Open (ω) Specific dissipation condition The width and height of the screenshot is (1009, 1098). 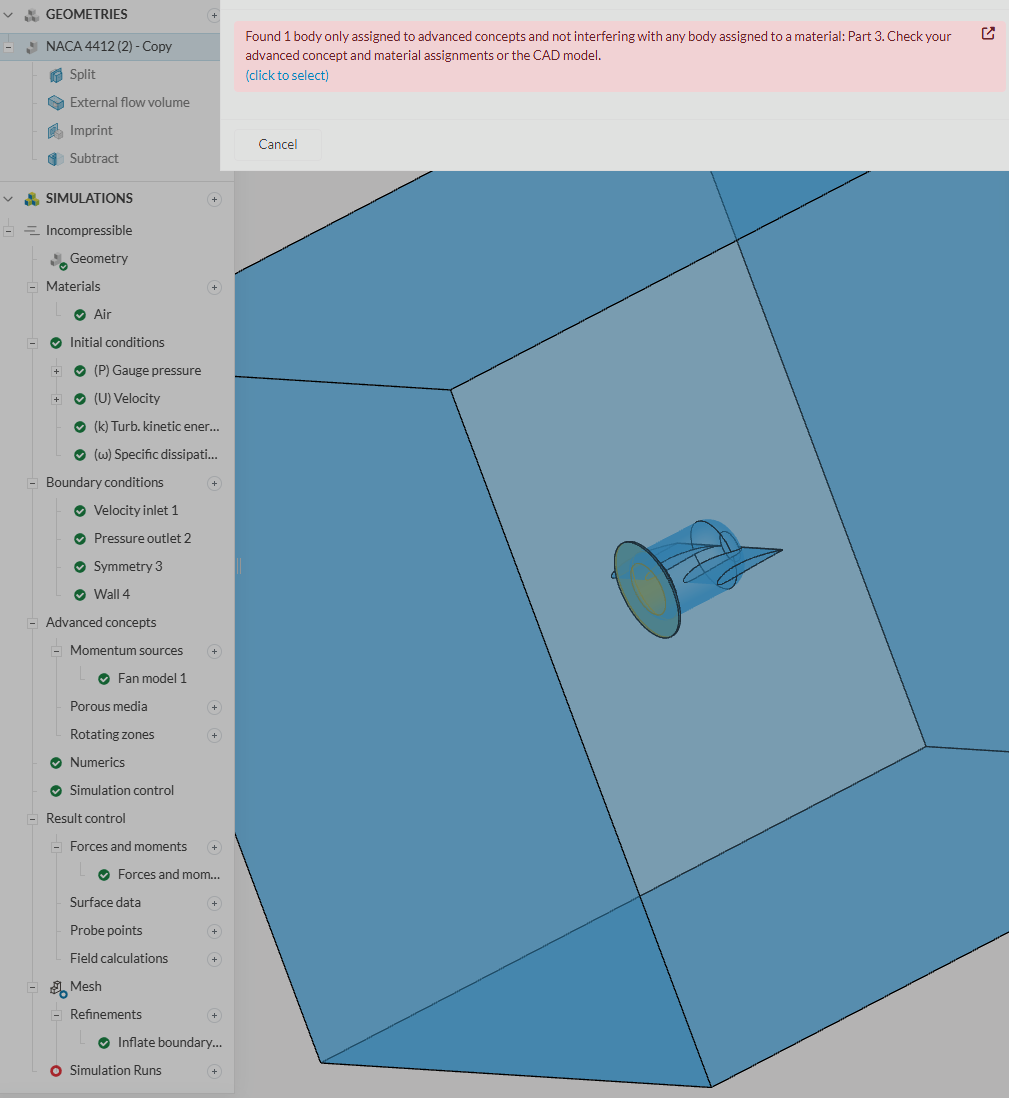click(x=155, y=454)
